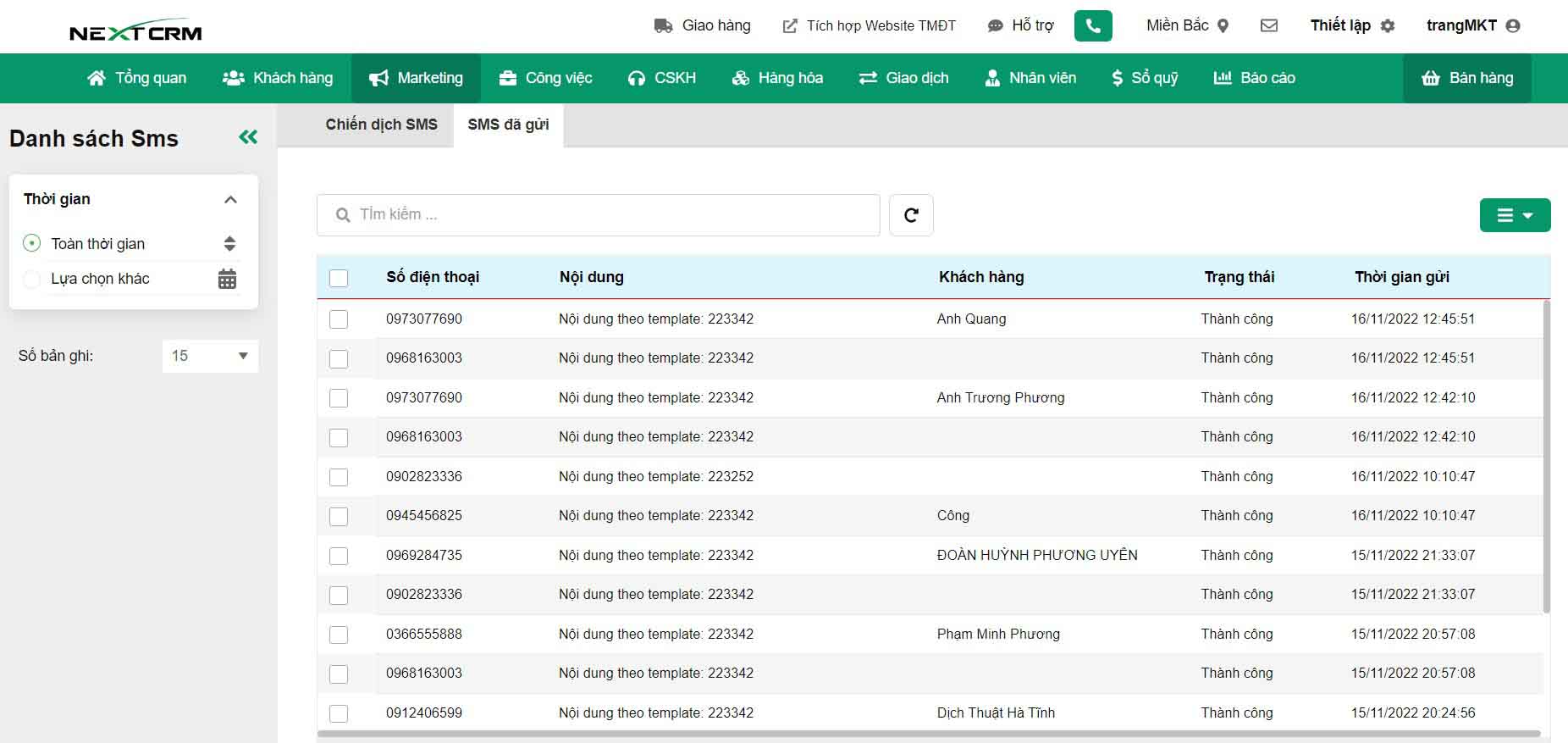Viewport: 1568px width, 743px height.
Task: Collapse sidebar with double chevron icon
Action: pos(247,137)
